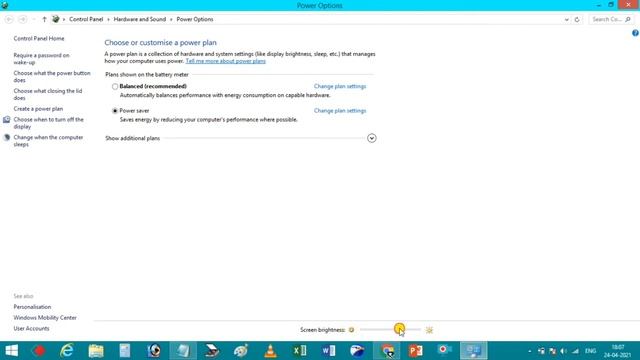Expand Show additional plans chevron
Viewport: 640px width, 360px height.
pyautogui.click(x=371, y=138)
